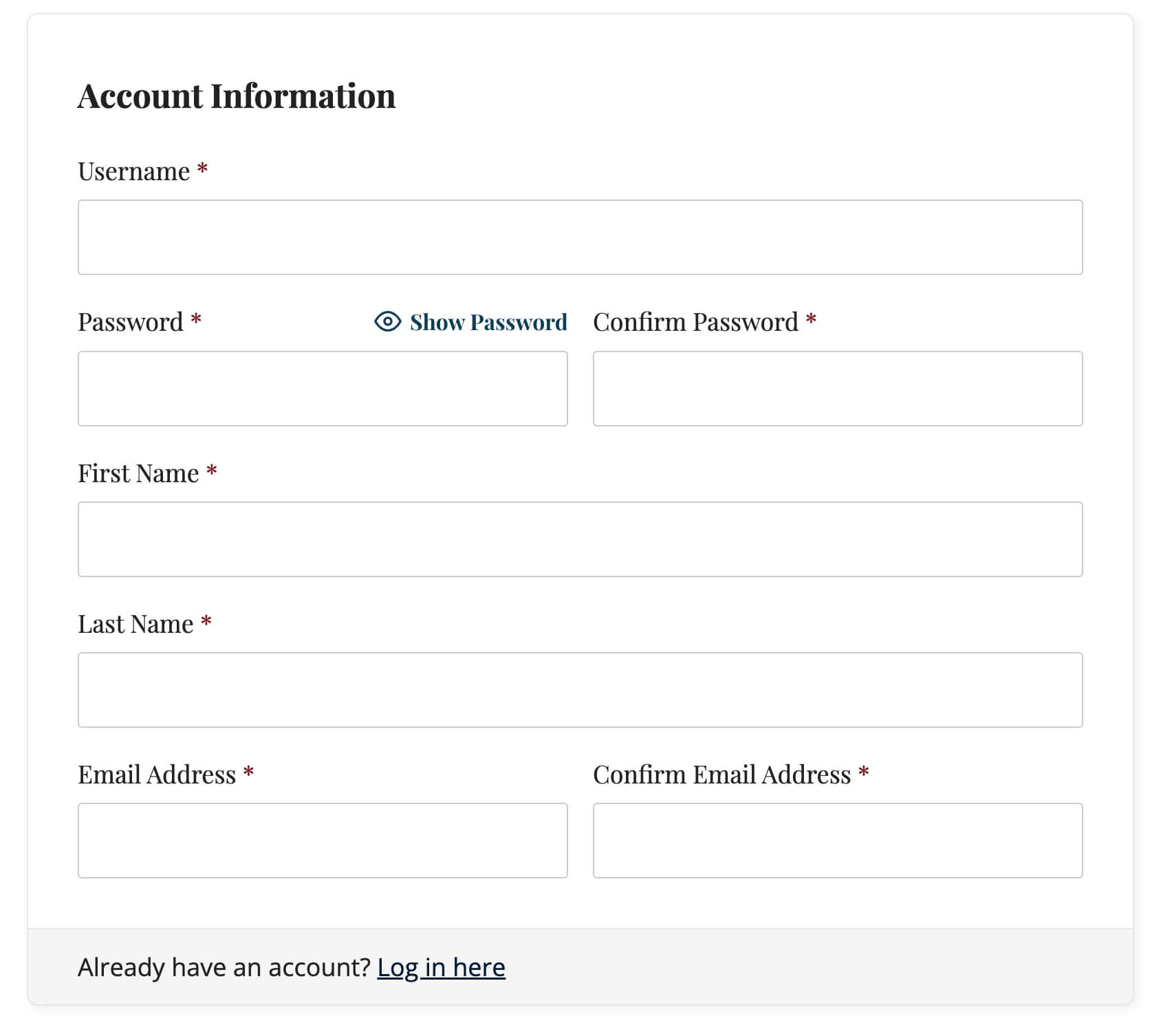Click the Account Information heading

[x=237, y=96]
